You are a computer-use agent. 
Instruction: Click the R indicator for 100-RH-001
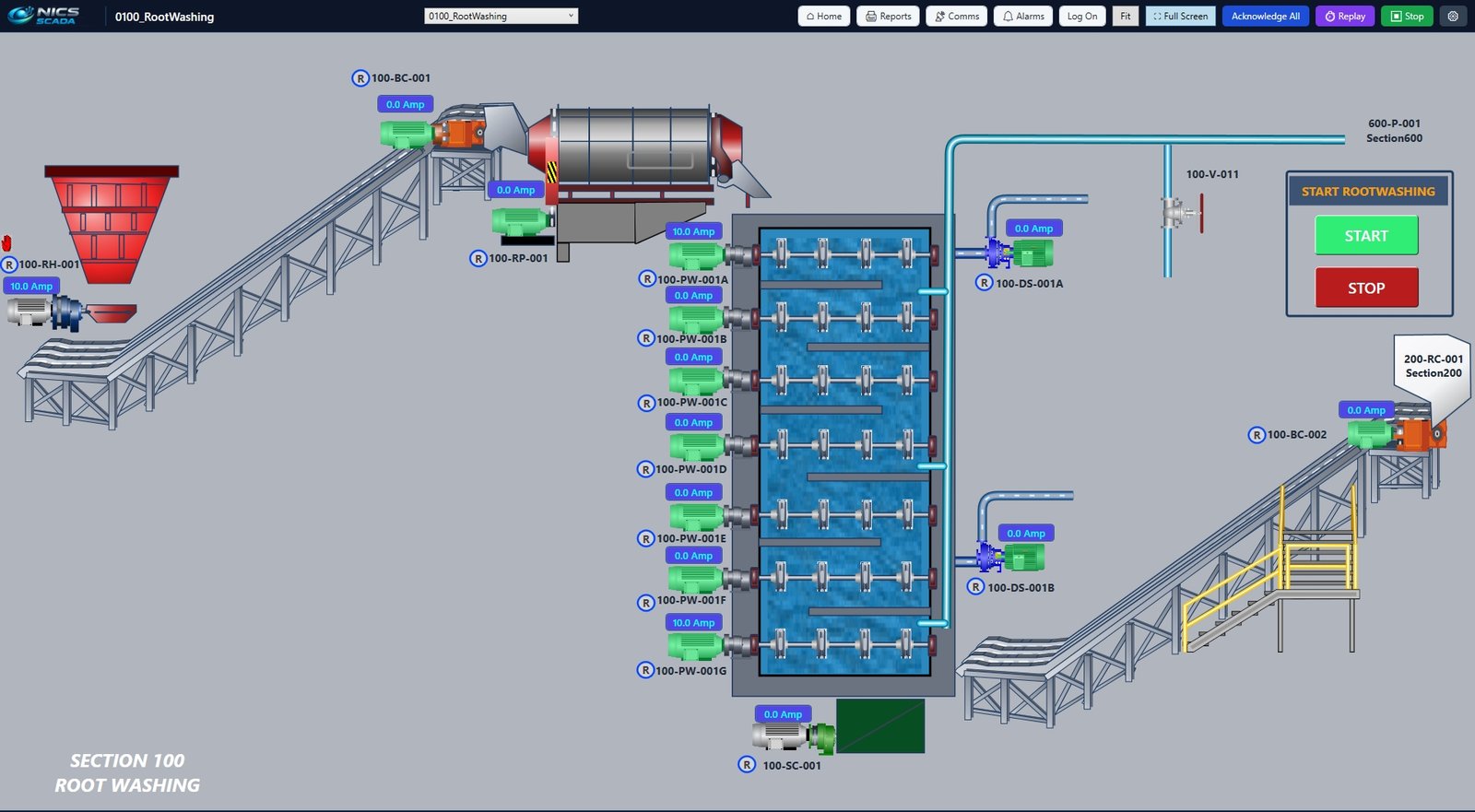pyautogui.click(x=9, y=265)
